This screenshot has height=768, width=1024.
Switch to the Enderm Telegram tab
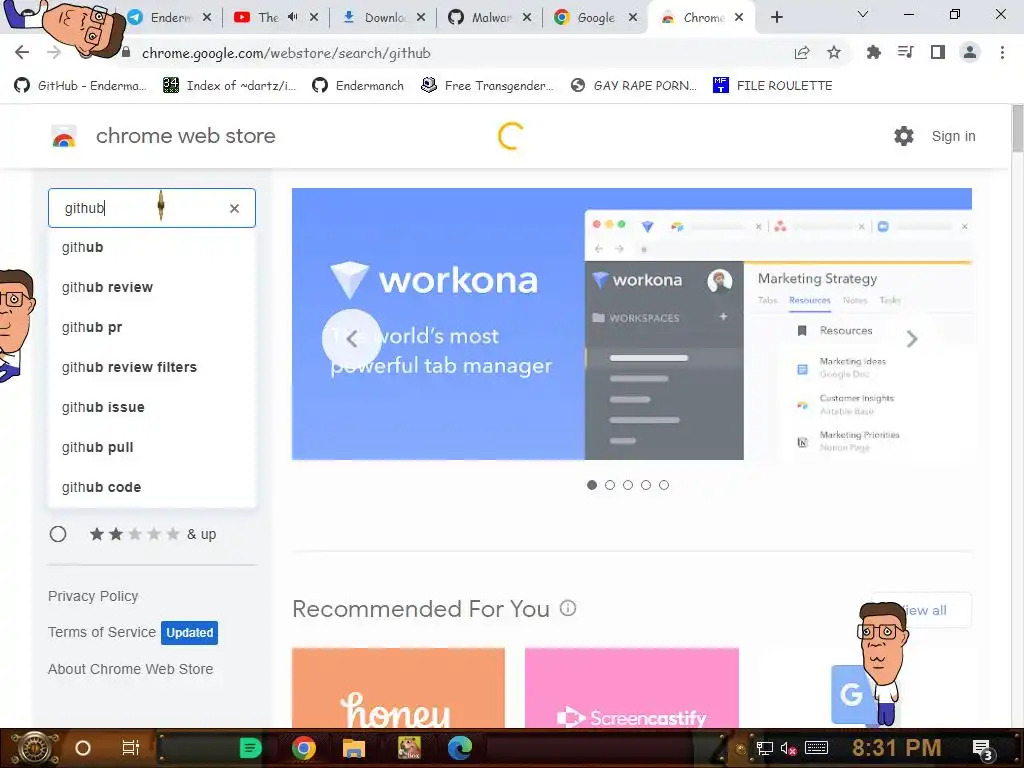coord(170,18)
